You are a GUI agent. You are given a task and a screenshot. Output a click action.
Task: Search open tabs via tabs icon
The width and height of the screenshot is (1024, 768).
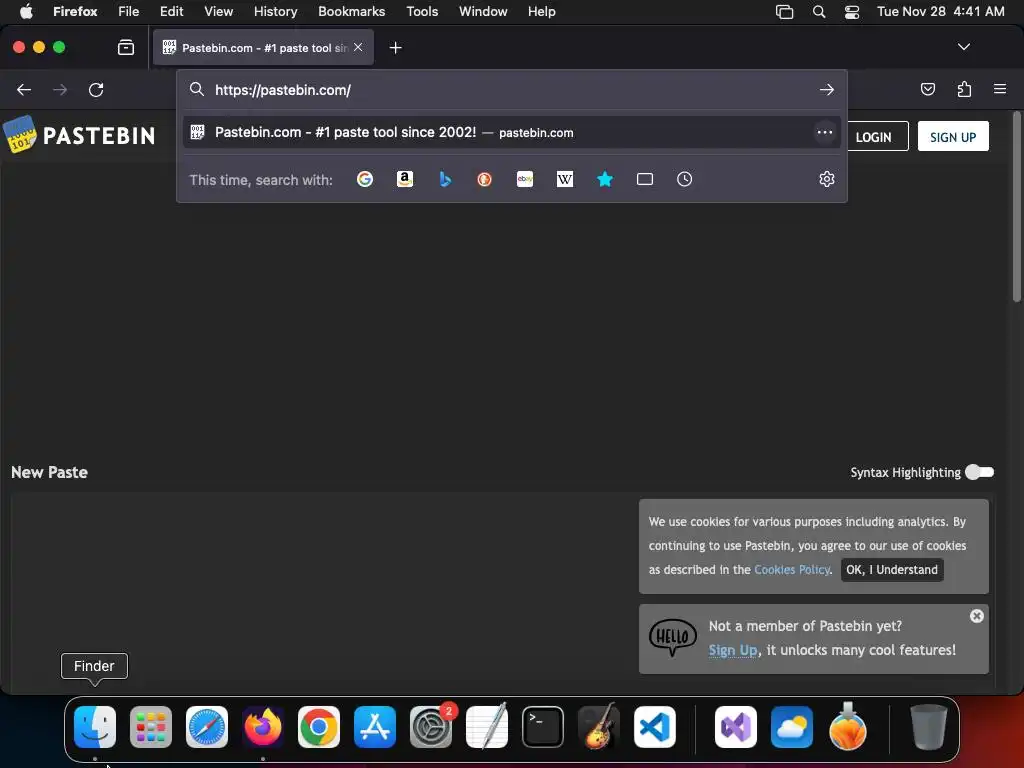(x=645, y=179)
